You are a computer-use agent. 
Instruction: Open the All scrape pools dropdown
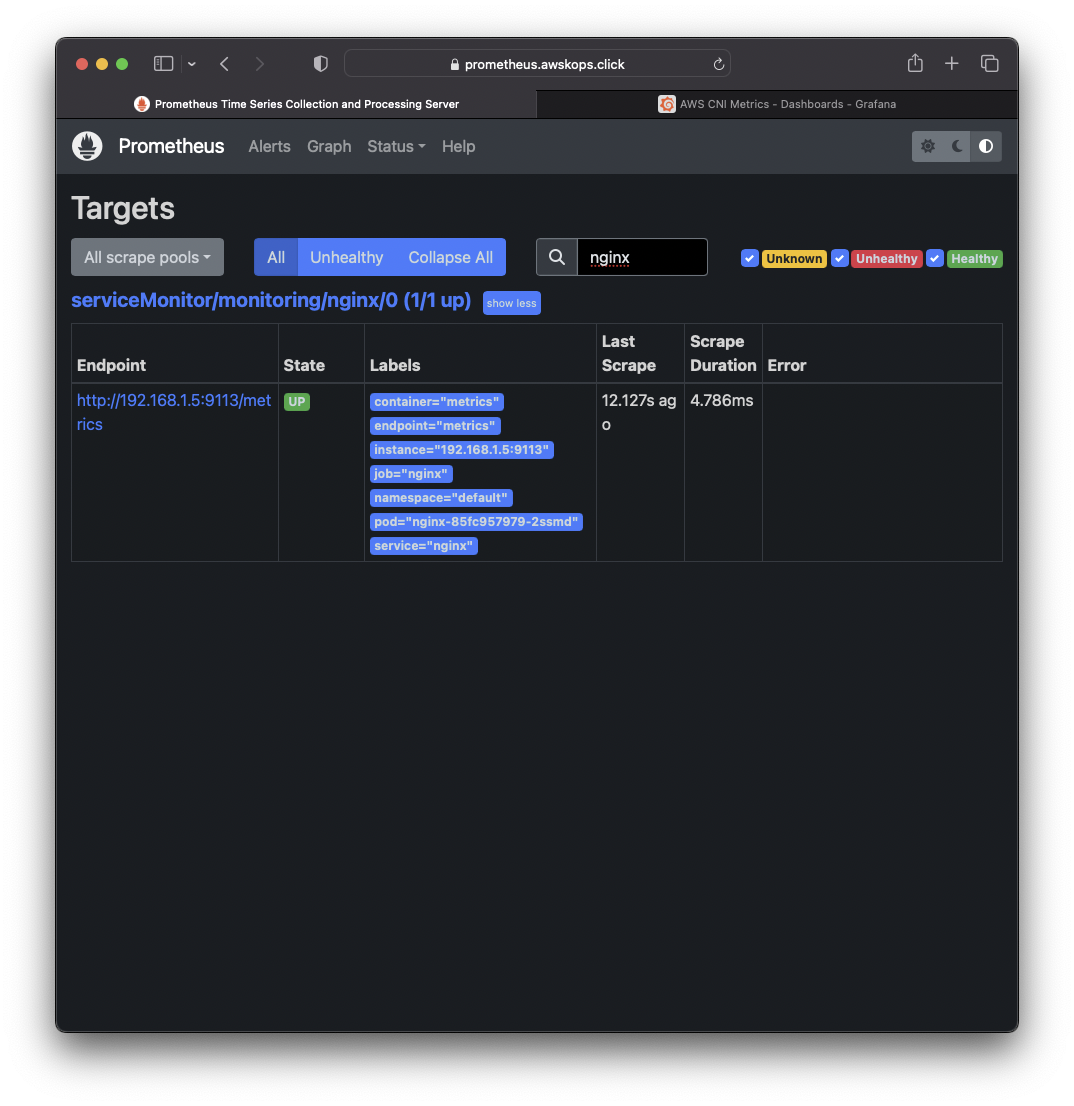click(x=147, y=257)
